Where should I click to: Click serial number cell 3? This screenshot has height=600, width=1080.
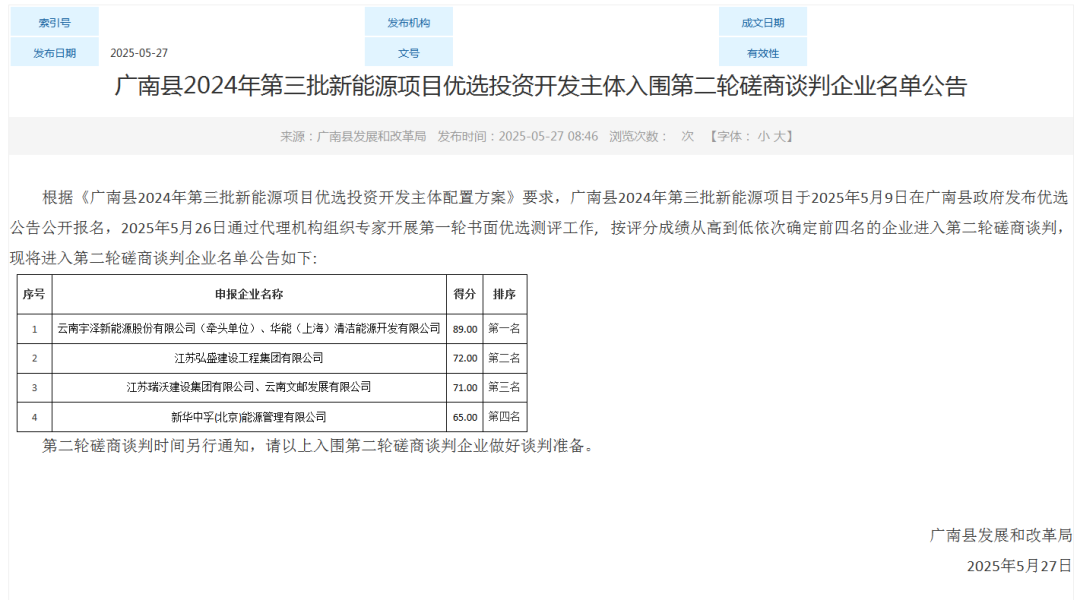tap(34, 388)
